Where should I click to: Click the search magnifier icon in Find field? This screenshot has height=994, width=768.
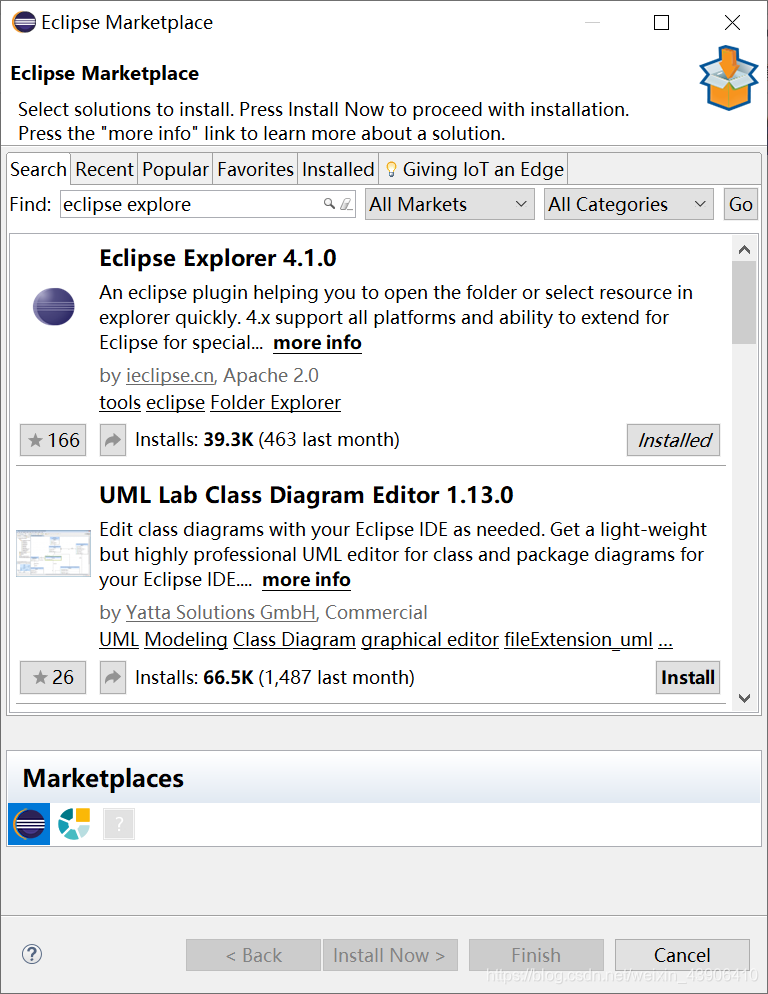(x=329, y=203)
